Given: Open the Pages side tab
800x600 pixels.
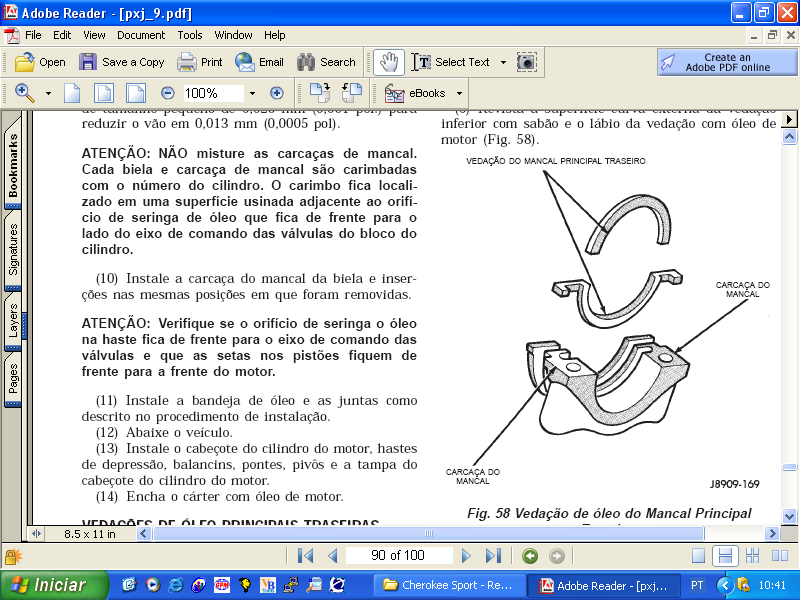Looking at the screenshot, I should 13,379.
